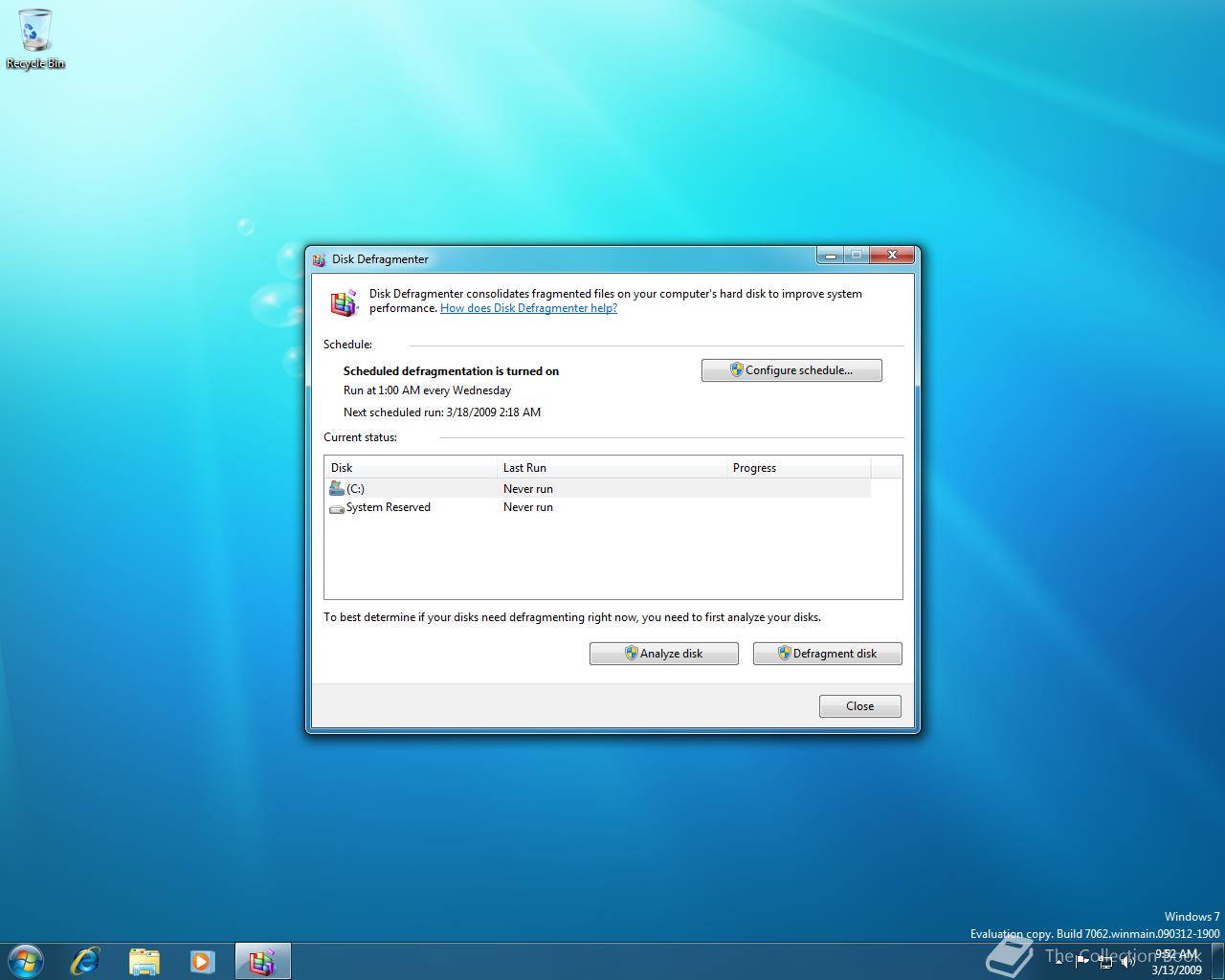Click the (C:) drive icon
Image resolution: width=1225 pixels, height=980 pixels.
336,488
